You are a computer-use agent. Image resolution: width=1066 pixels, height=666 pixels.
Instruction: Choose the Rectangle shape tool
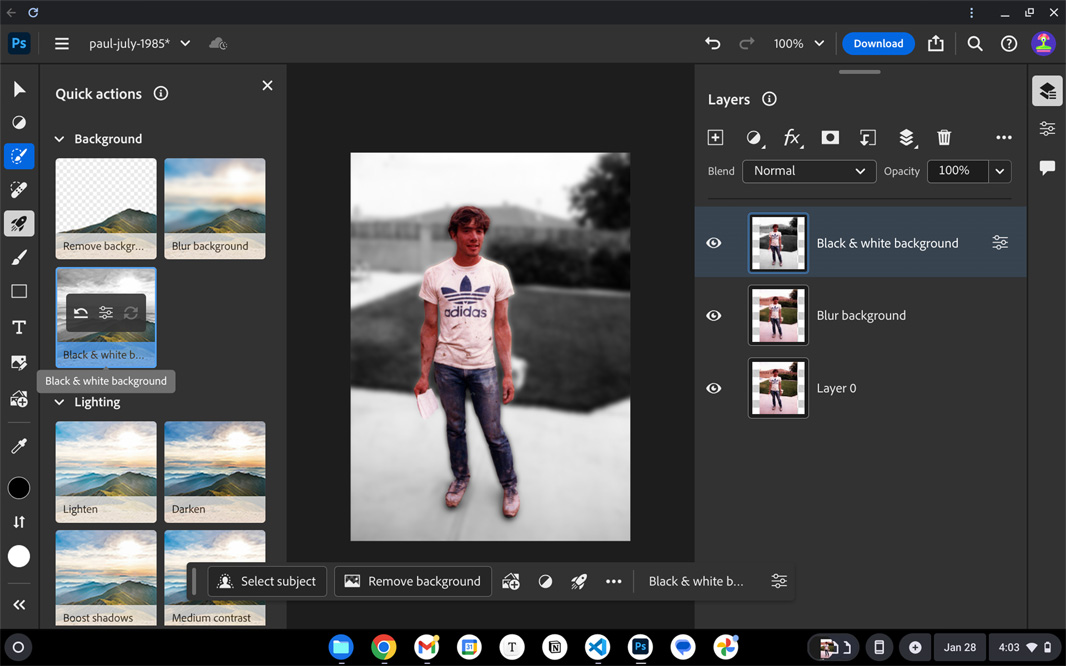[x=19, y=292]
